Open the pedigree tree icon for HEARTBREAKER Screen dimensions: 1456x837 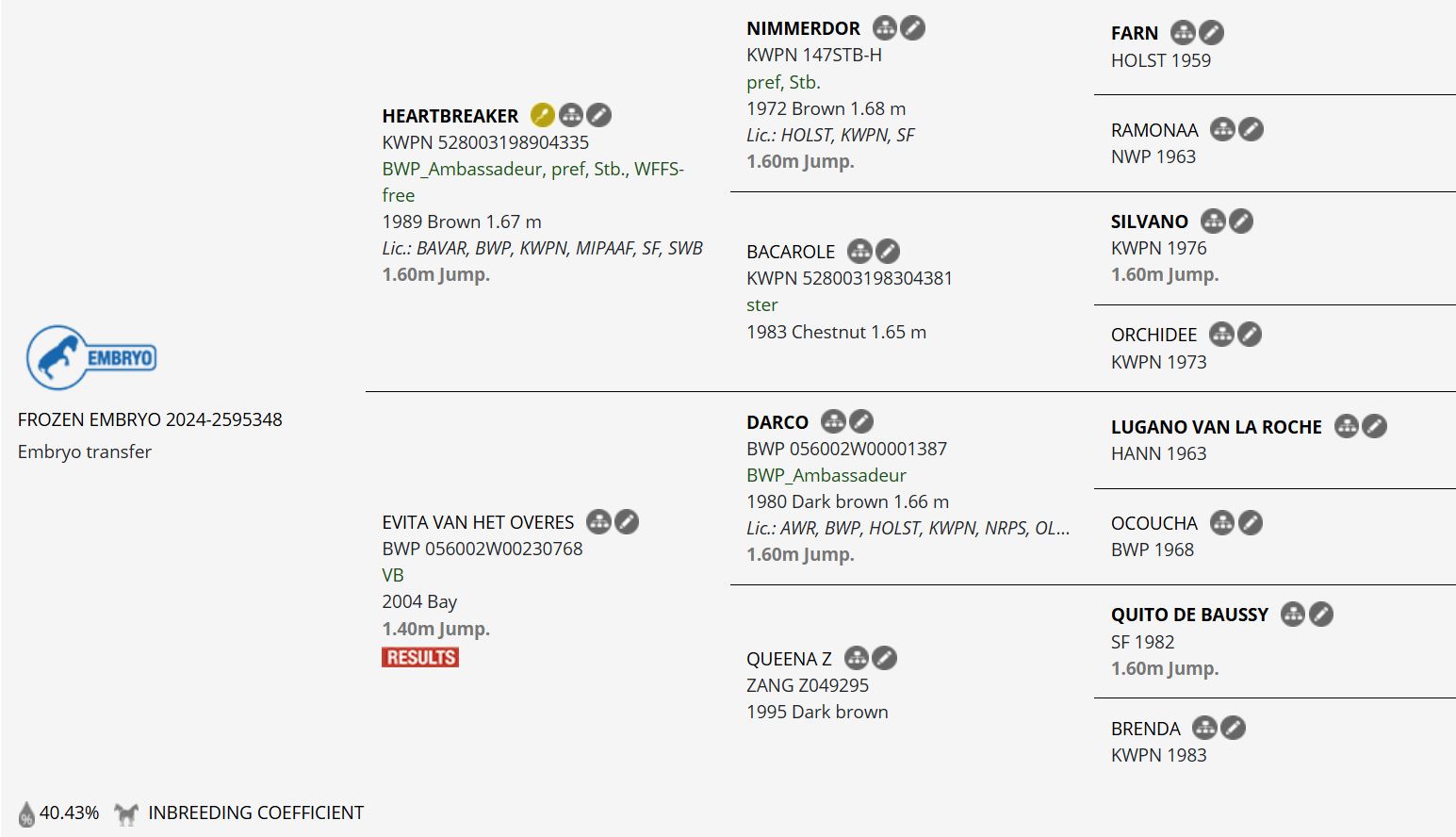pos(571,115)
